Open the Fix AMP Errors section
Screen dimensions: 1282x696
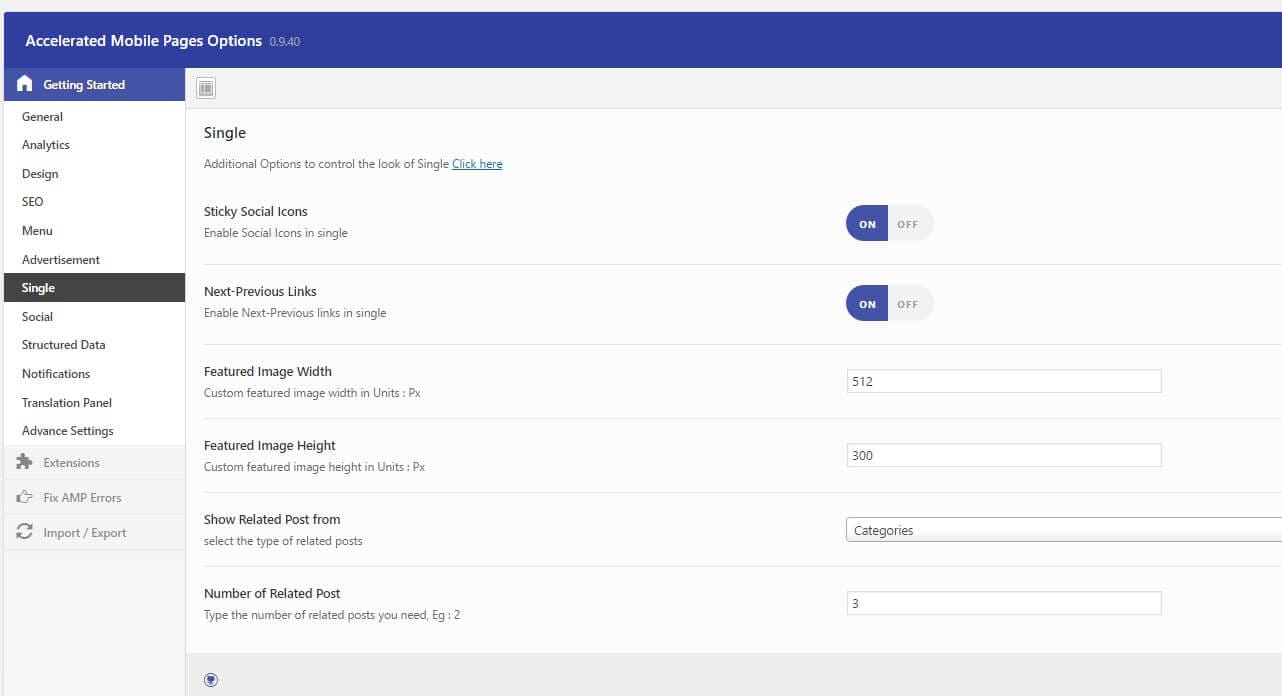point(94,497)
